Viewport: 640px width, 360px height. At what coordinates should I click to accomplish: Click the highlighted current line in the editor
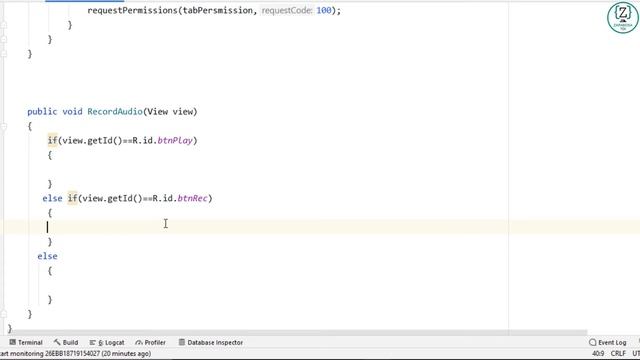[322, 227]
